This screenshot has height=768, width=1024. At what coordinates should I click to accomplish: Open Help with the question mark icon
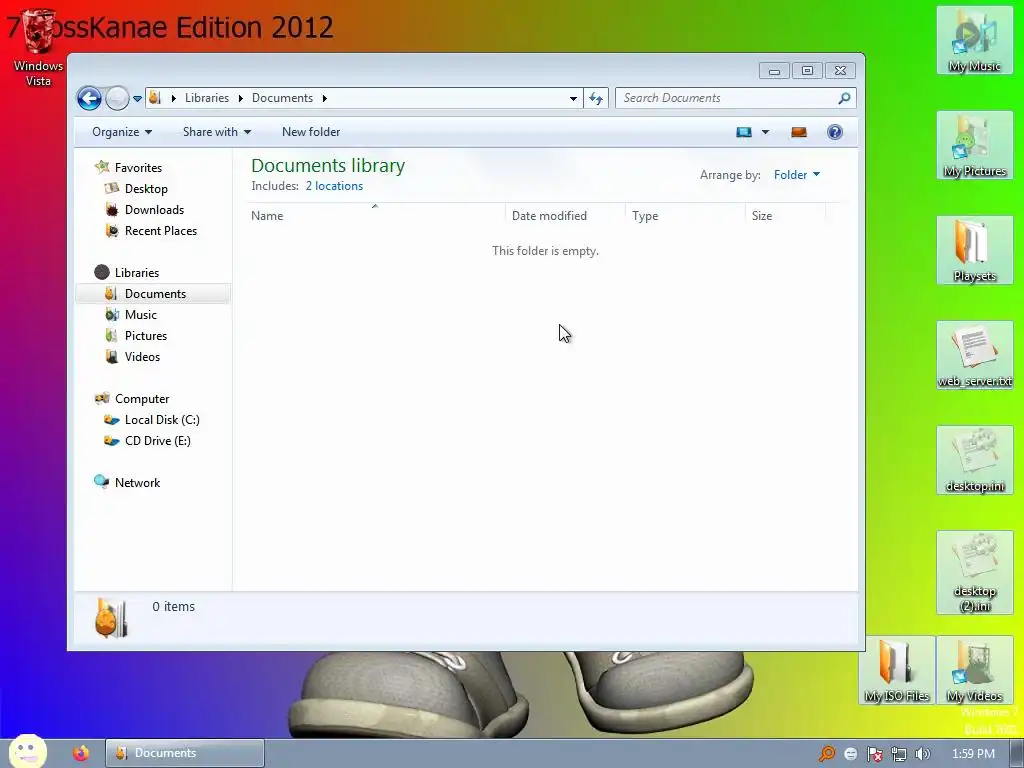(x=835, y=132)
